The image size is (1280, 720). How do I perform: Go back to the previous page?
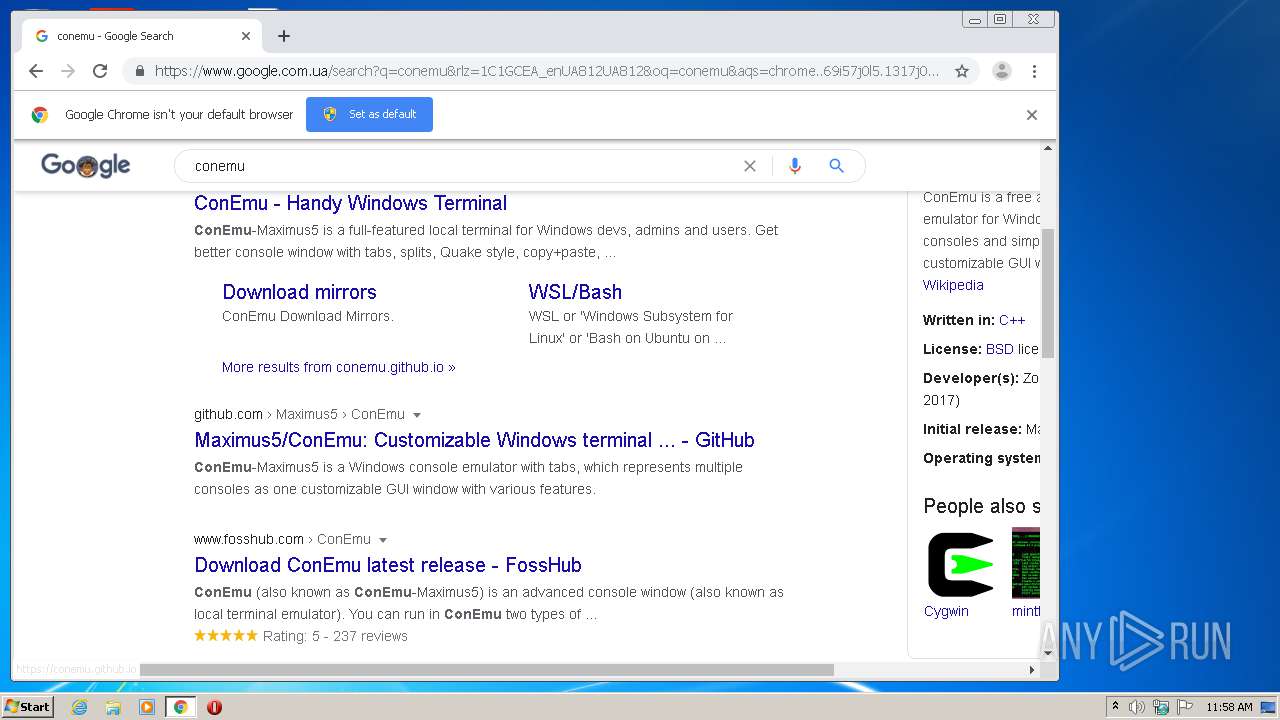pos(36,71)
